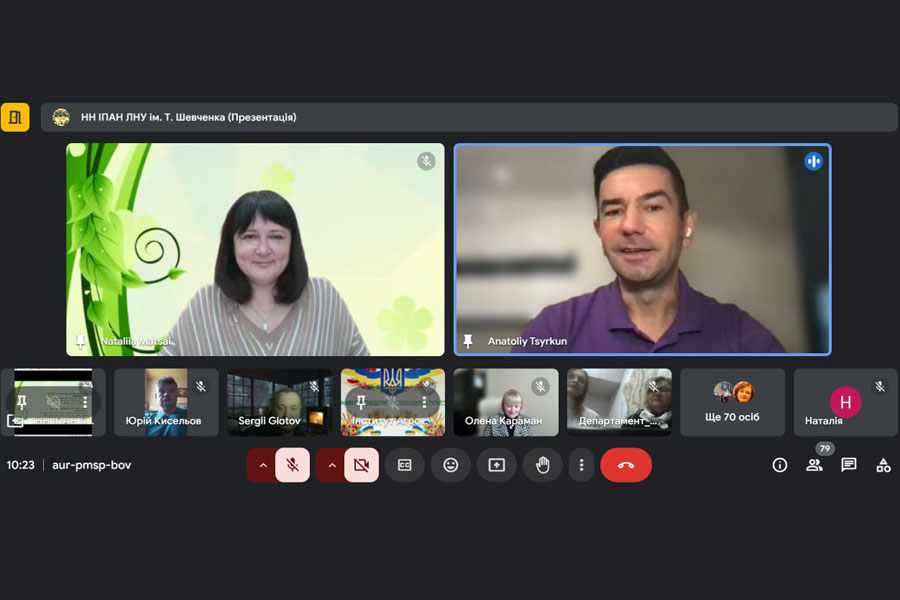Open the activities icon
Screen dimensions: 900x600
(x=883, y=465)
